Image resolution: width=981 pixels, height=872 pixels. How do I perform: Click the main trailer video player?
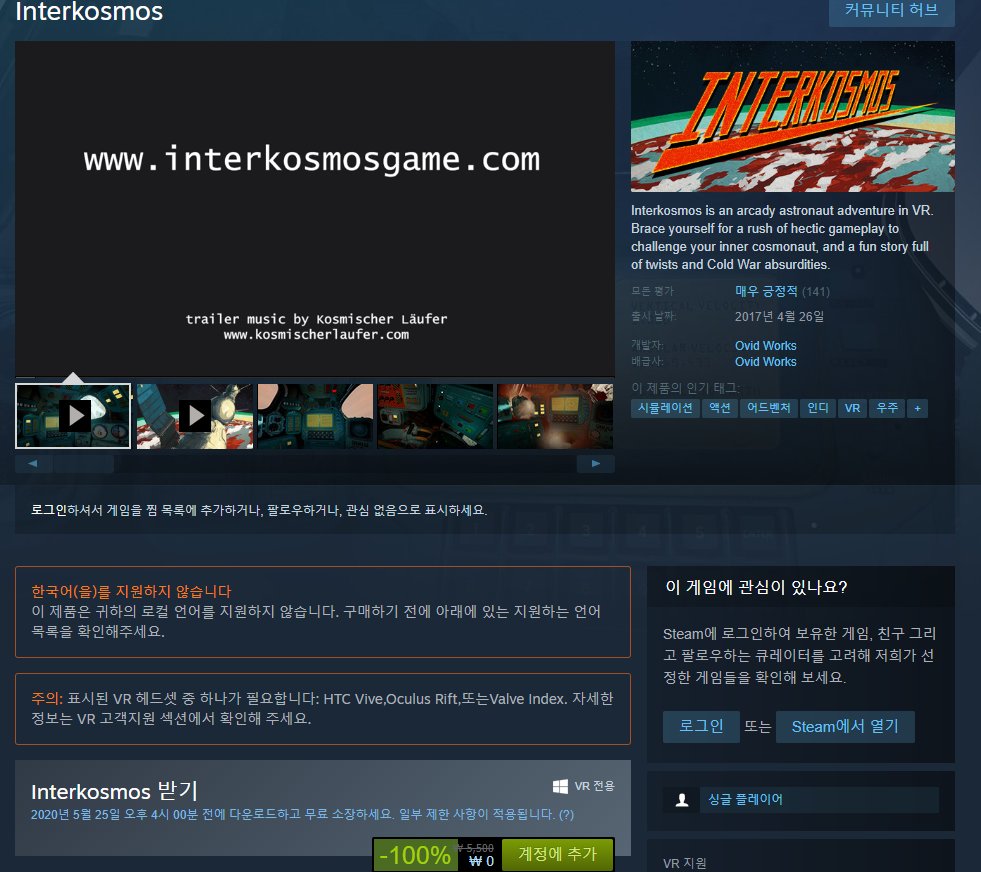[315, 208]
